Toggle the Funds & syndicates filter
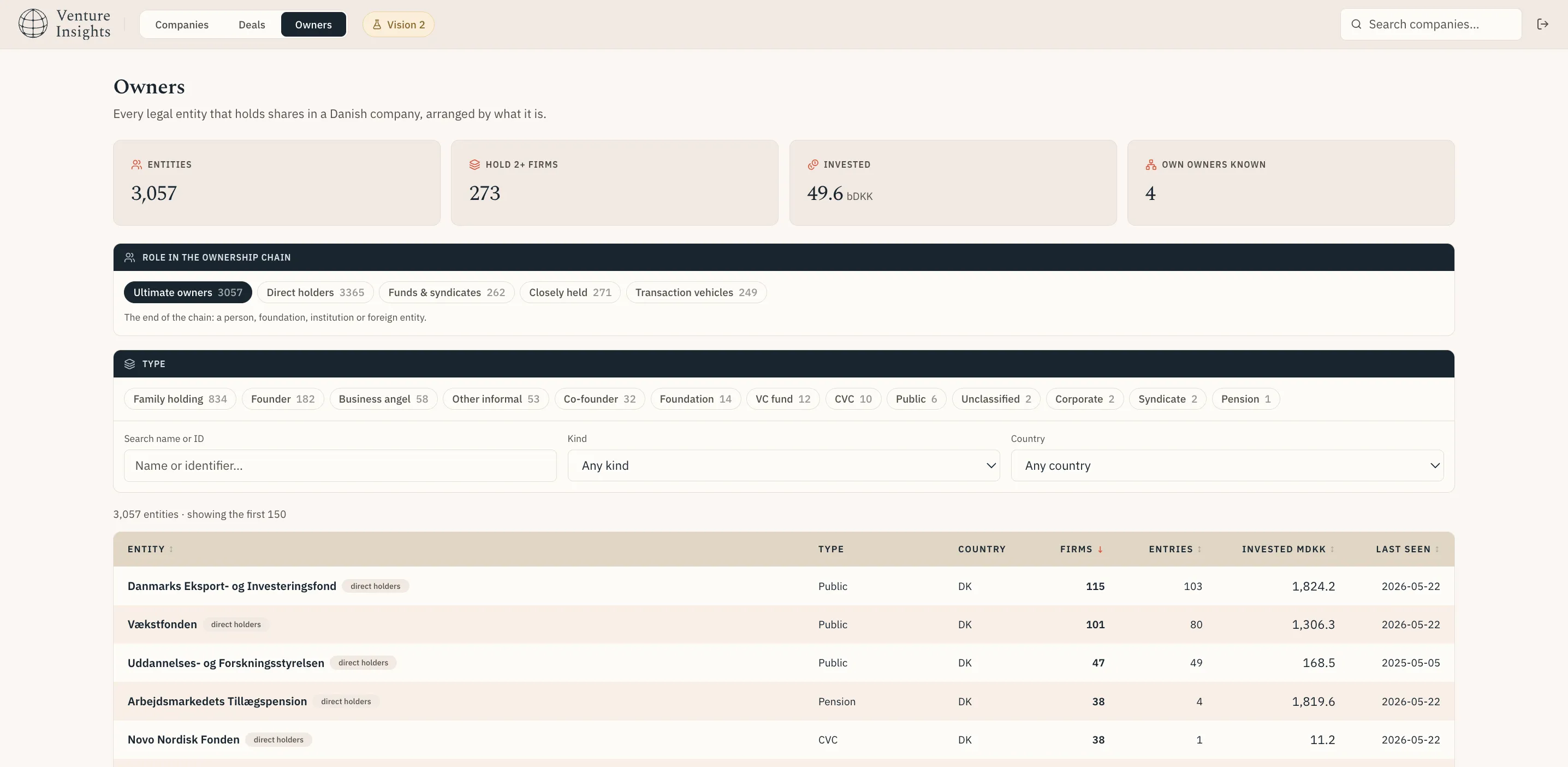This screenshot has height=767, width=1568. pos(447,292)
